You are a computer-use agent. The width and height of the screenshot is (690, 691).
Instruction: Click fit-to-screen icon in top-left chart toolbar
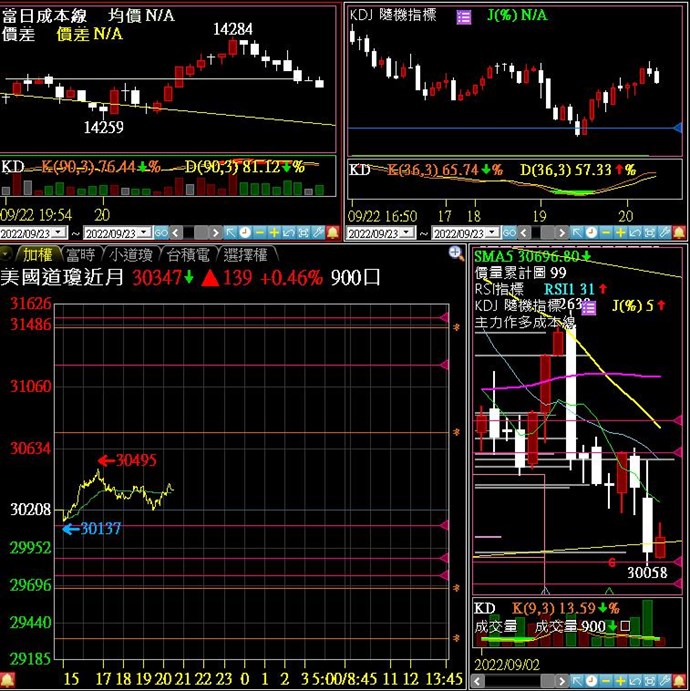pyautogui.click(x=303, y=232)
